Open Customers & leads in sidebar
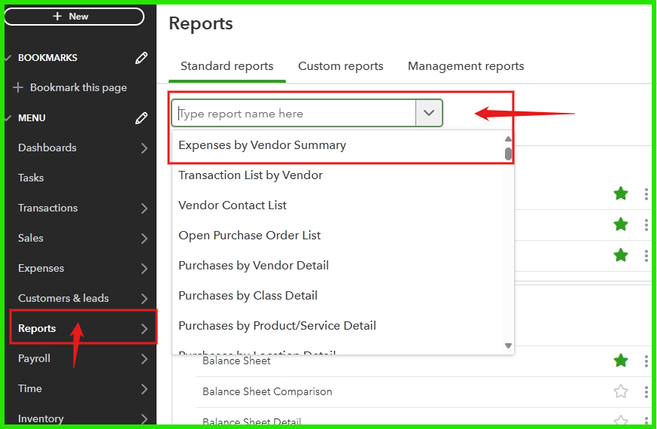Screen dimensions: 657x429 click(63, 299)
